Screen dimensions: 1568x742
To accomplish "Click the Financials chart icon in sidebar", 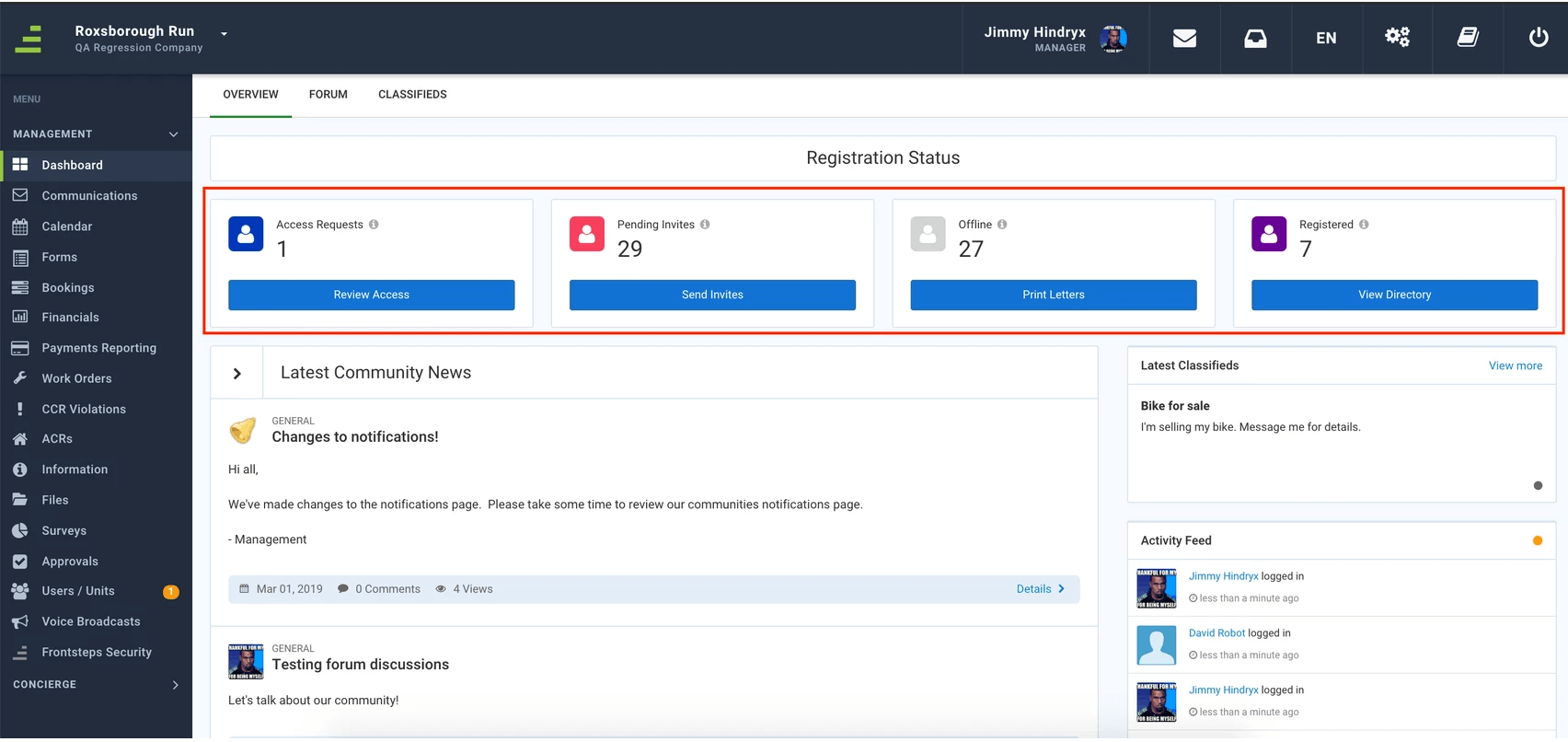I will tap(19, 317).
